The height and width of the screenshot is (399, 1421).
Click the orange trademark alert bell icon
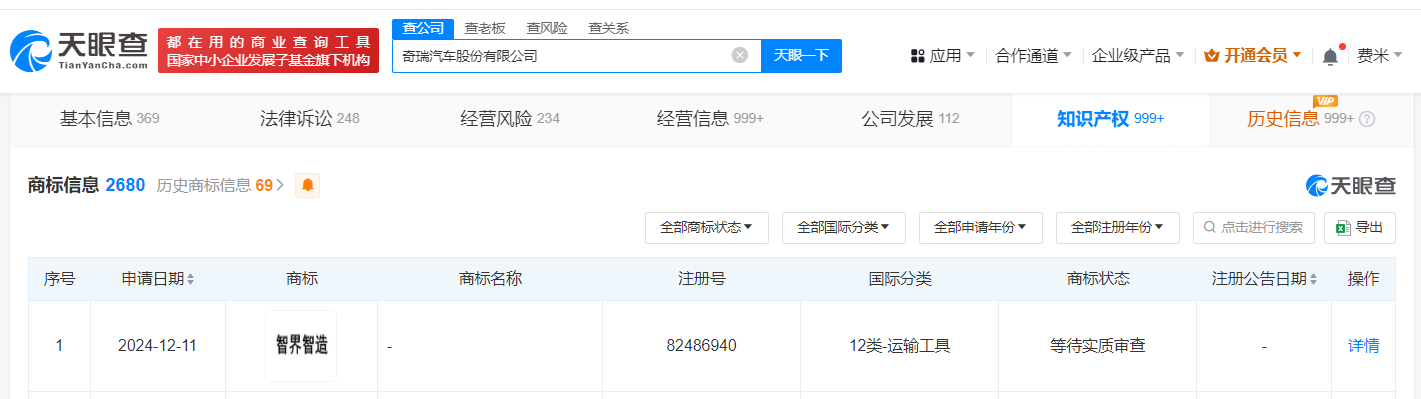[x=307, y=185]
